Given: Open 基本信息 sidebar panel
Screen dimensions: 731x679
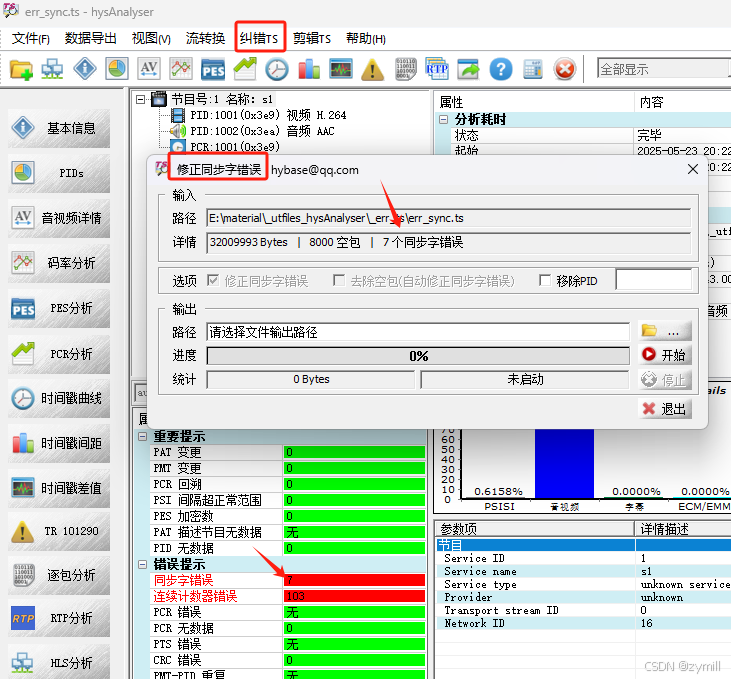Looking at the screenshot, I should 59,128.
